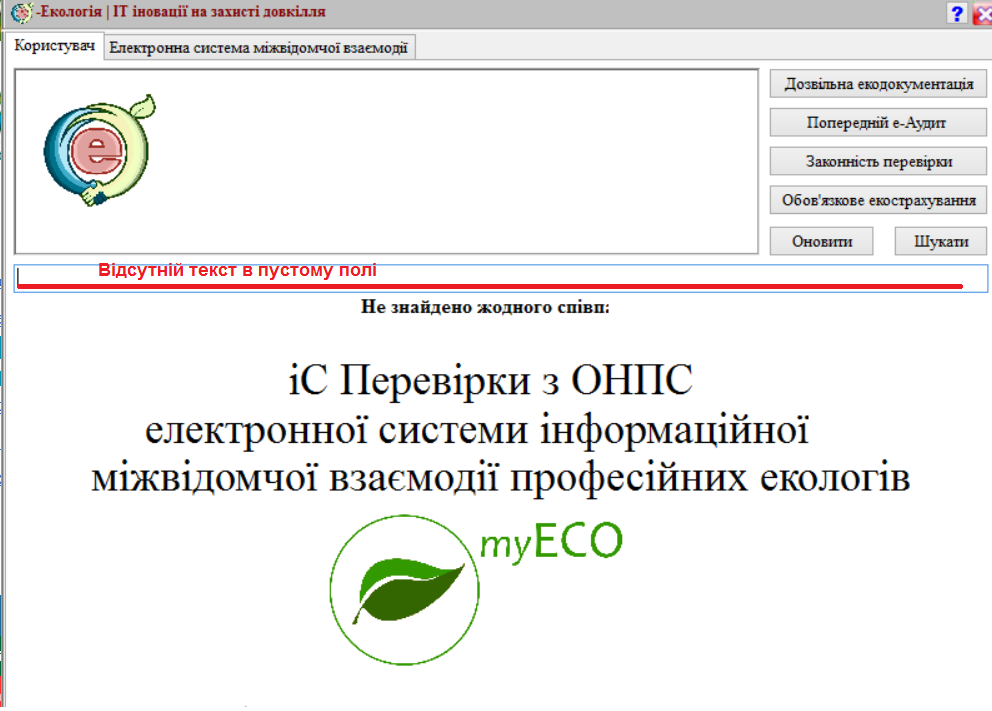Click the Попередній е-Аудит button

[x=878, y=123]
